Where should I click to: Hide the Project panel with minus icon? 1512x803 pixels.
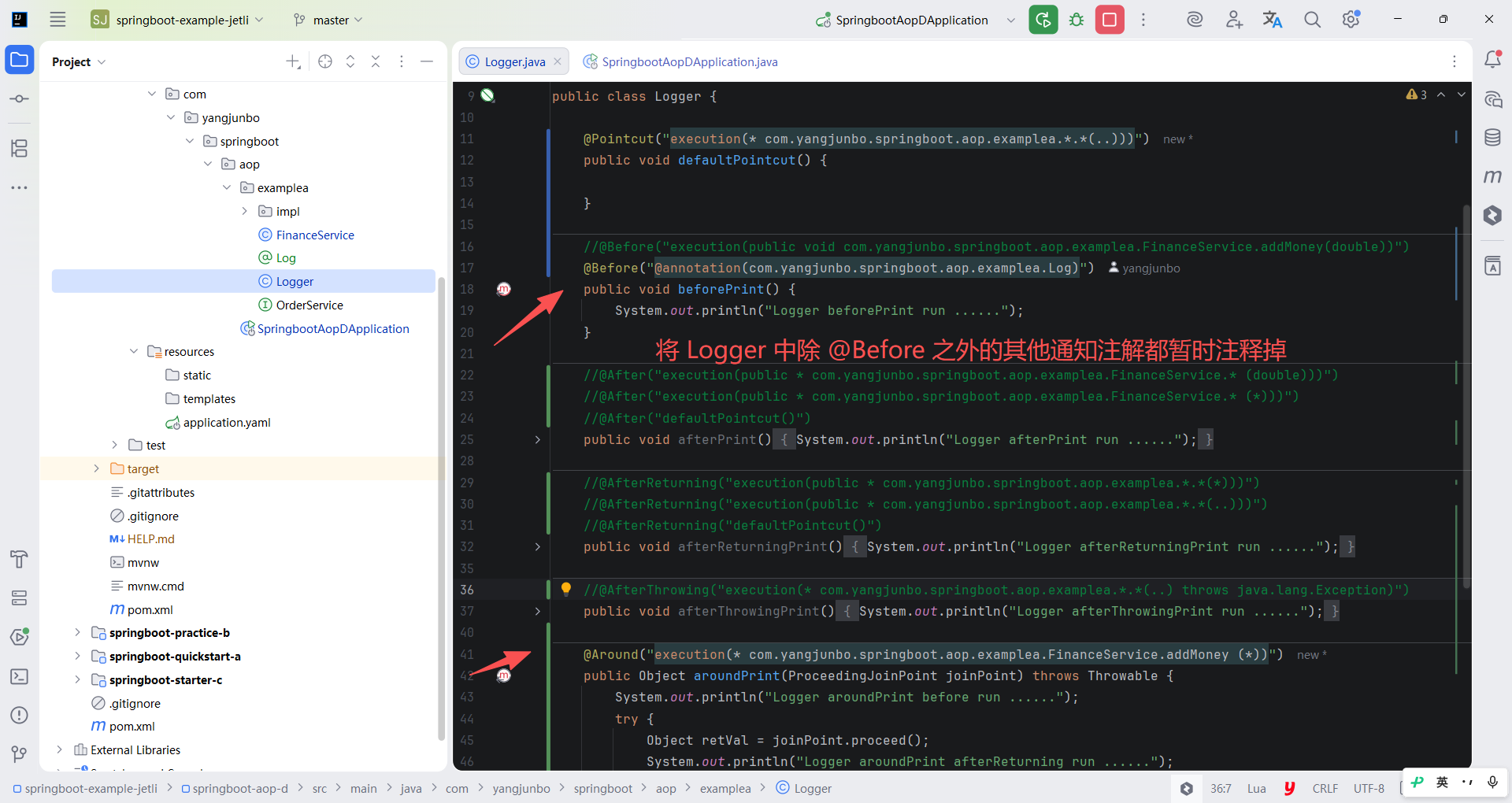click(x=427, y=61)
